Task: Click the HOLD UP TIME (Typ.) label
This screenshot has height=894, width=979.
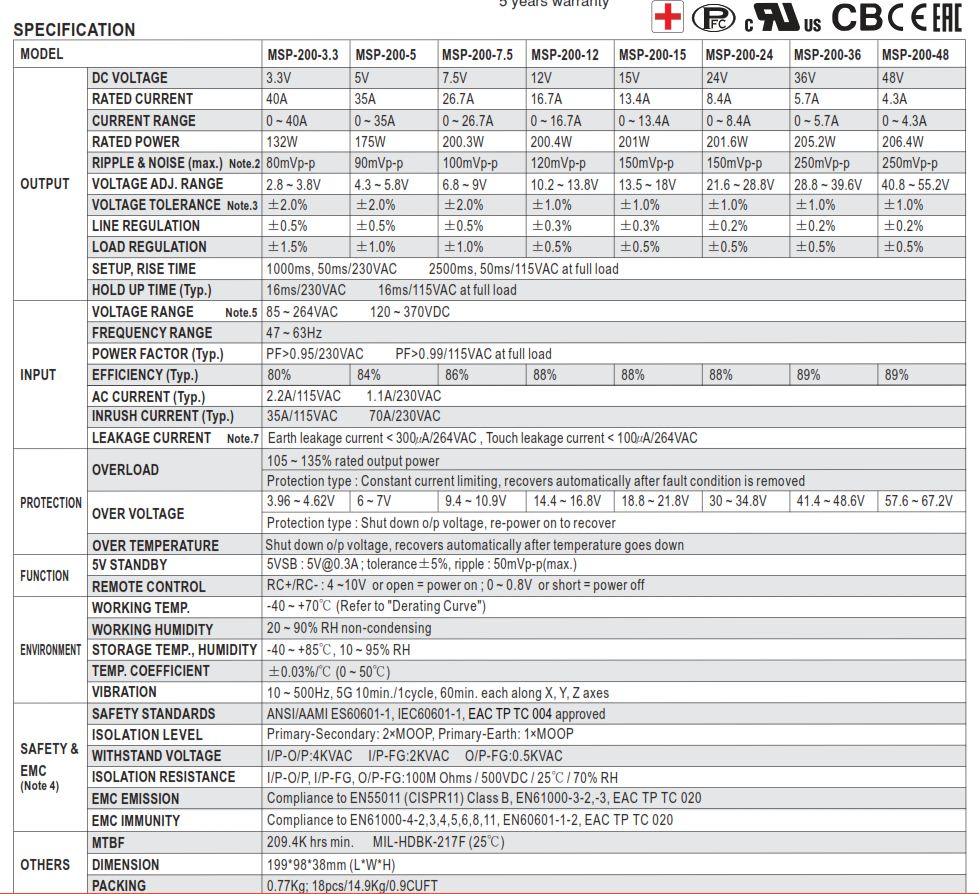Action: (x=152, y=290)
